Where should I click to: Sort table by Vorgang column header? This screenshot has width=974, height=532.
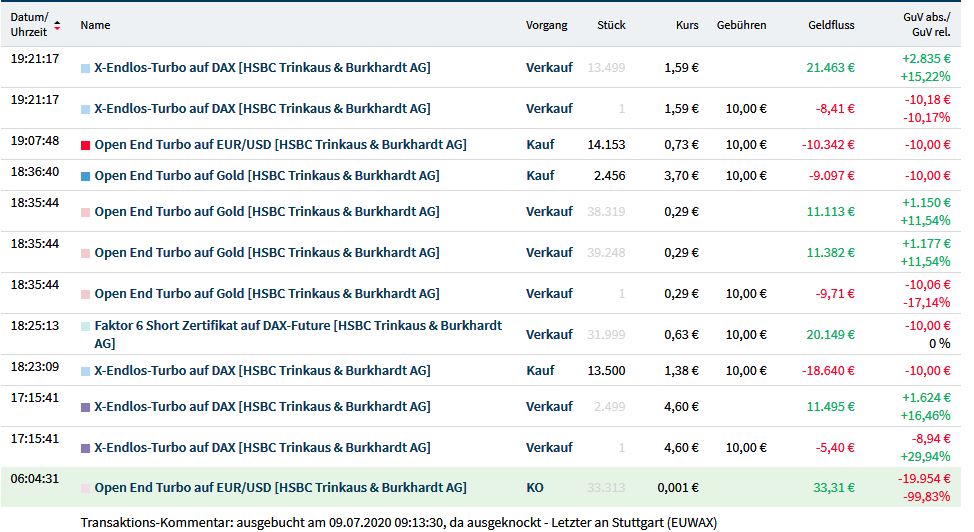546,25
